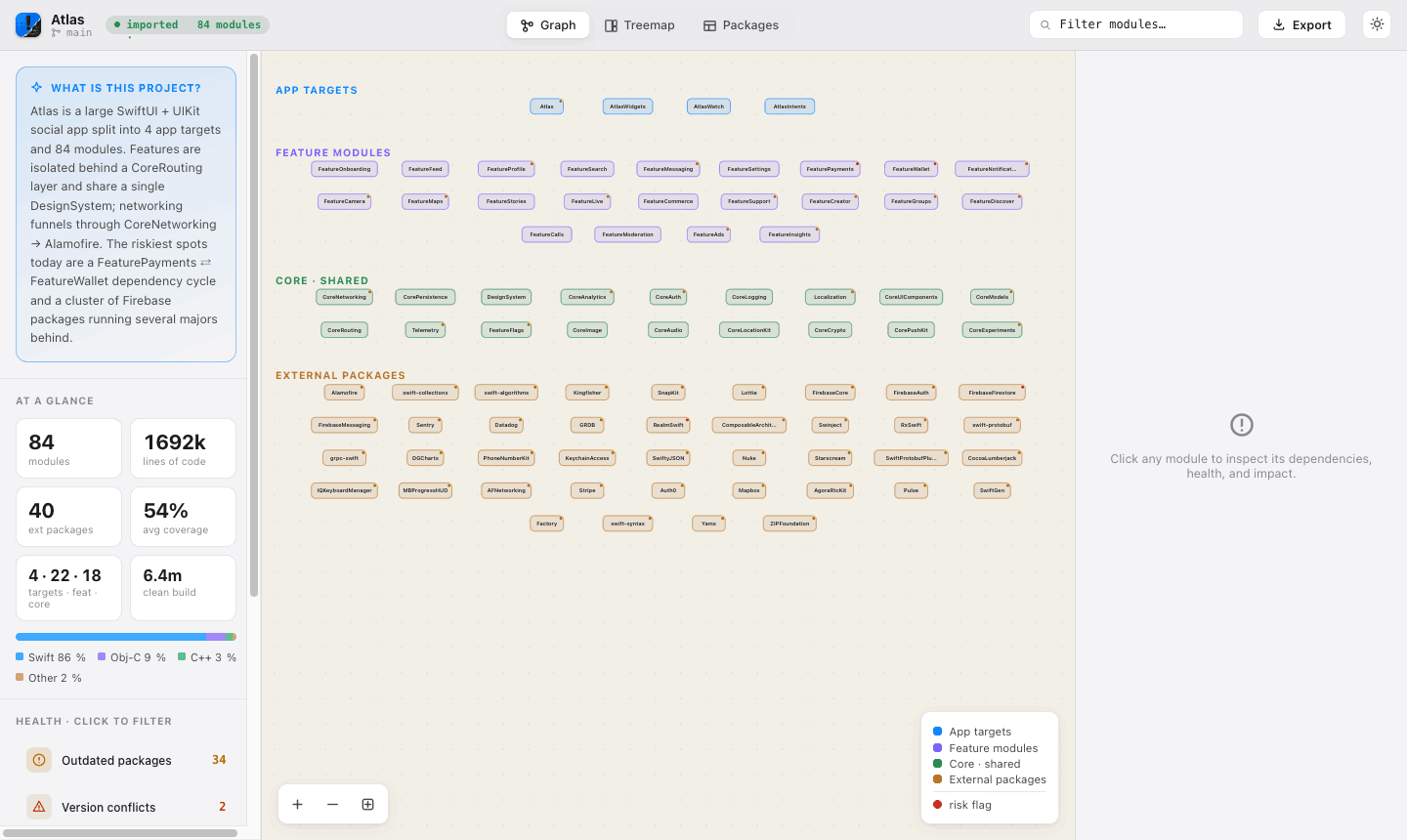Select the CoreRouting module node

[344, 330]
